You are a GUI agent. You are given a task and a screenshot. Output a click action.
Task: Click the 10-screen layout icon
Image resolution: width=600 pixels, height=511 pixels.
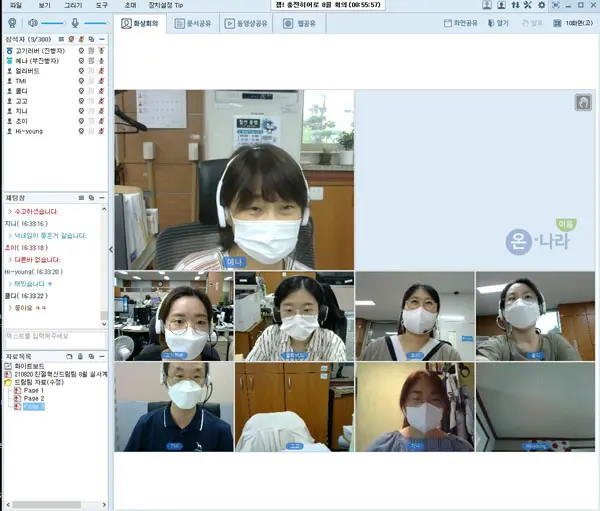pyautogui.click(x=557, y=23)
